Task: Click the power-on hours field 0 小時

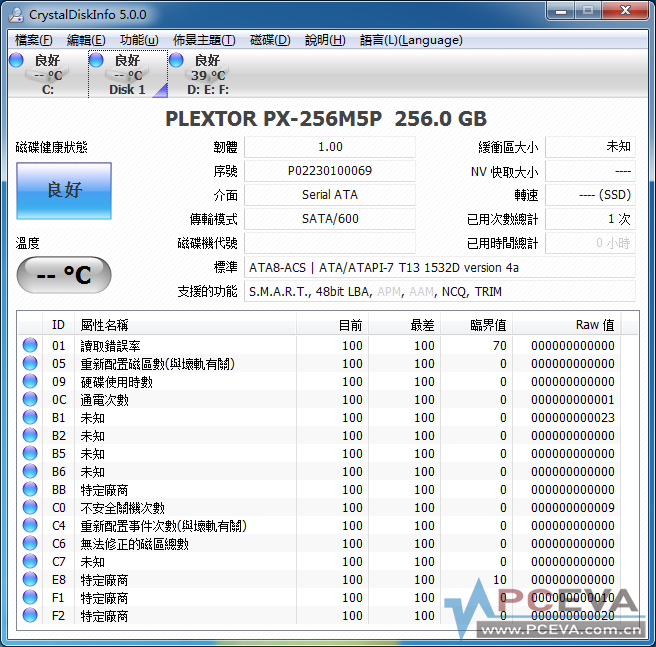Action: pyautogui.click(x=590, y=243)
